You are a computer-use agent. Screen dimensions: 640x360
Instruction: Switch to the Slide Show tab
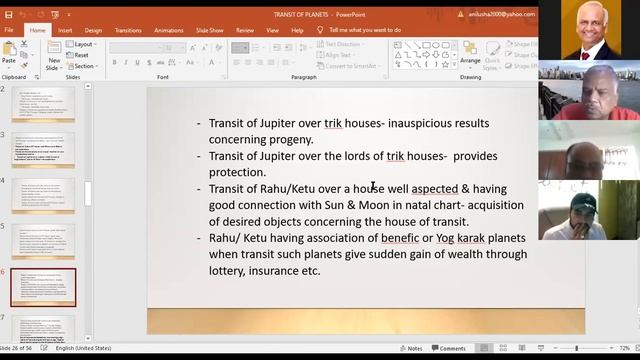[209, 30]
